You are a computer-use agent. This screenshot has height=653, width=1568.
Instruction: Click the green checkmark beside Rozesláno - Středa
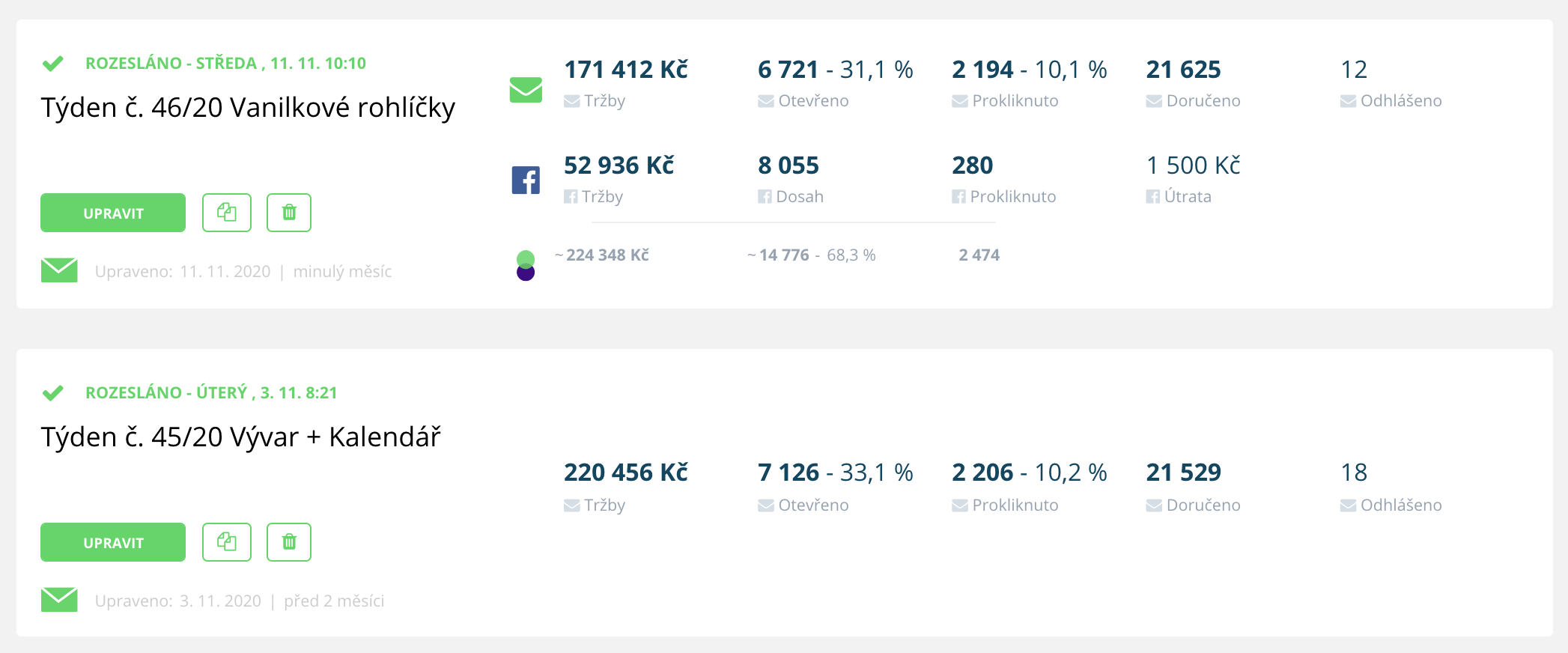pyautogui.click(x=52, y=64)
